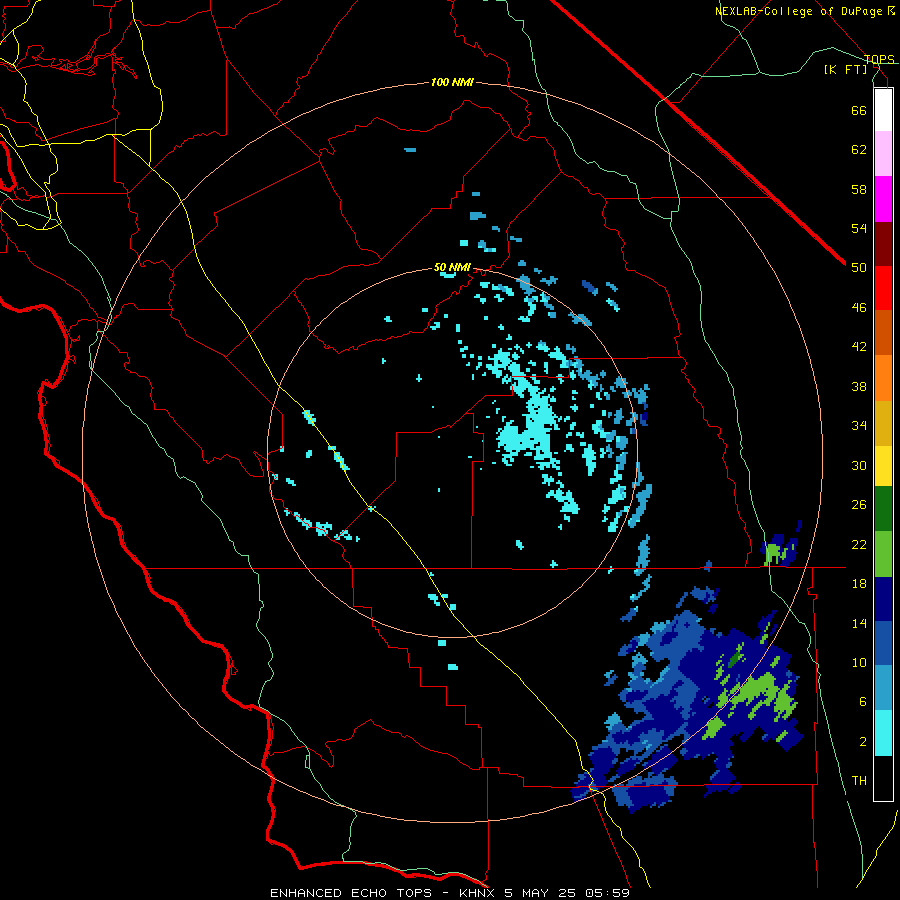Select legend value '58'
Image resolution: width=900 pixels, height=900 pixels.
[859, 189]
